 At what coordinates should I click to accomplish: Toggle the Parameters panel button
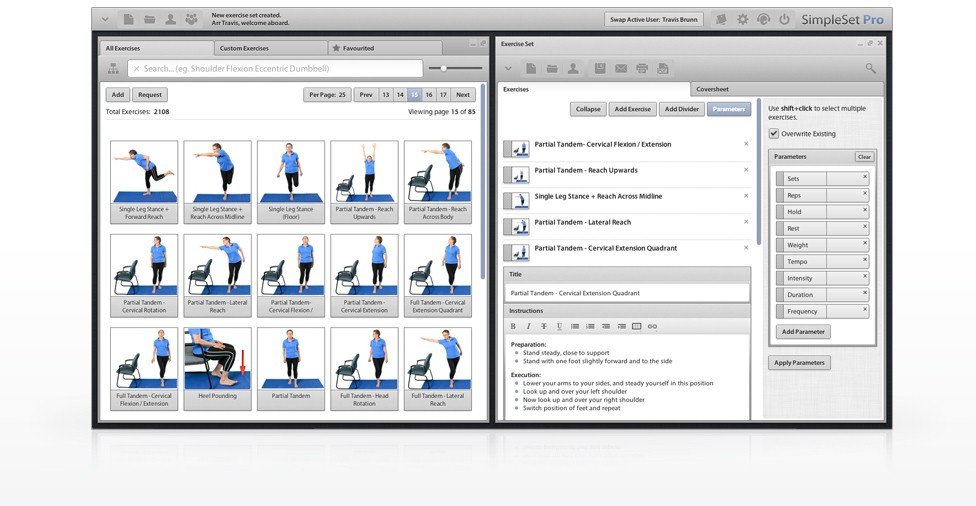pyautogui.click(x=729, y=109)
